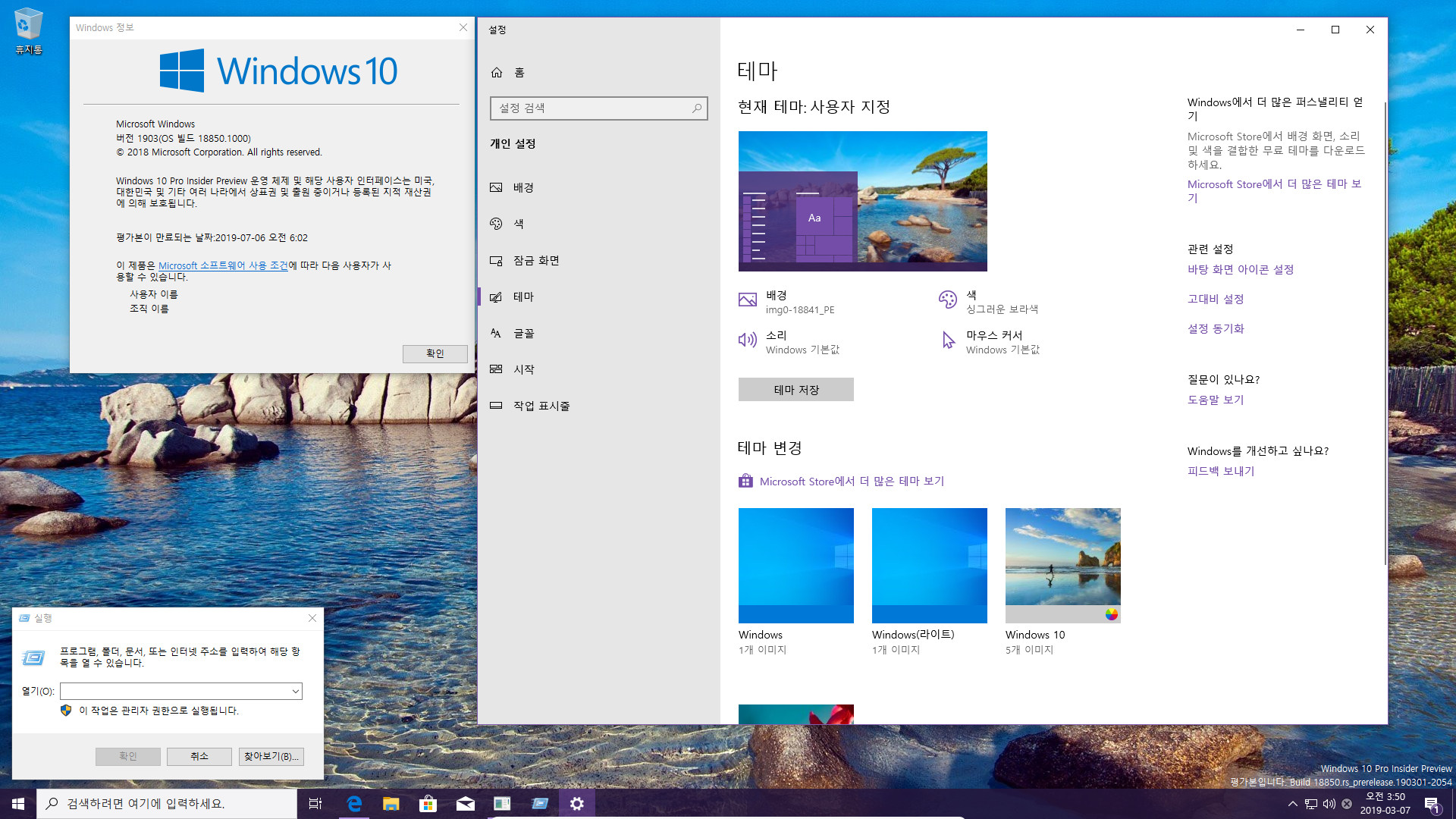Click the color wheel badge on Windows 10 theme
1456x819 pixels.
pos(1111,614)
